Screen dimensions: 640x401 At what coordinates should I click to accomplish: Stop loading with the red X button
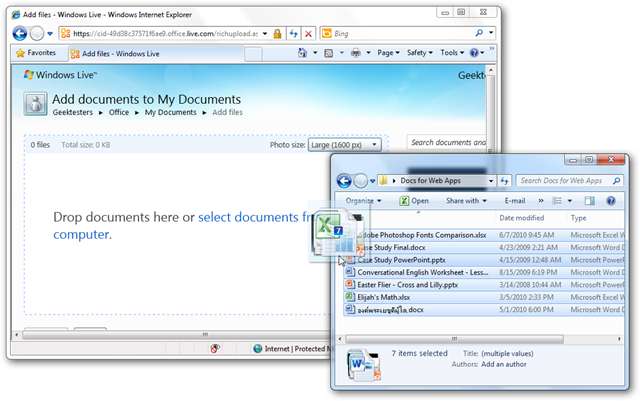click(x=309, y=34)
